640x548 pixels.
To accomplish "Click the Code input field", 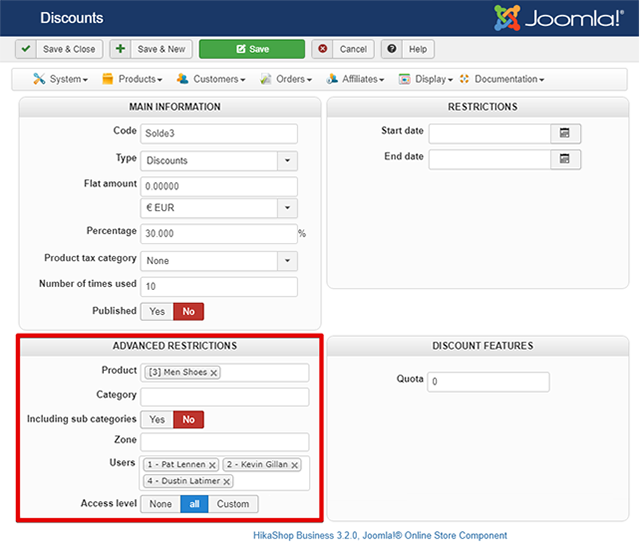I will coord(219,134).
